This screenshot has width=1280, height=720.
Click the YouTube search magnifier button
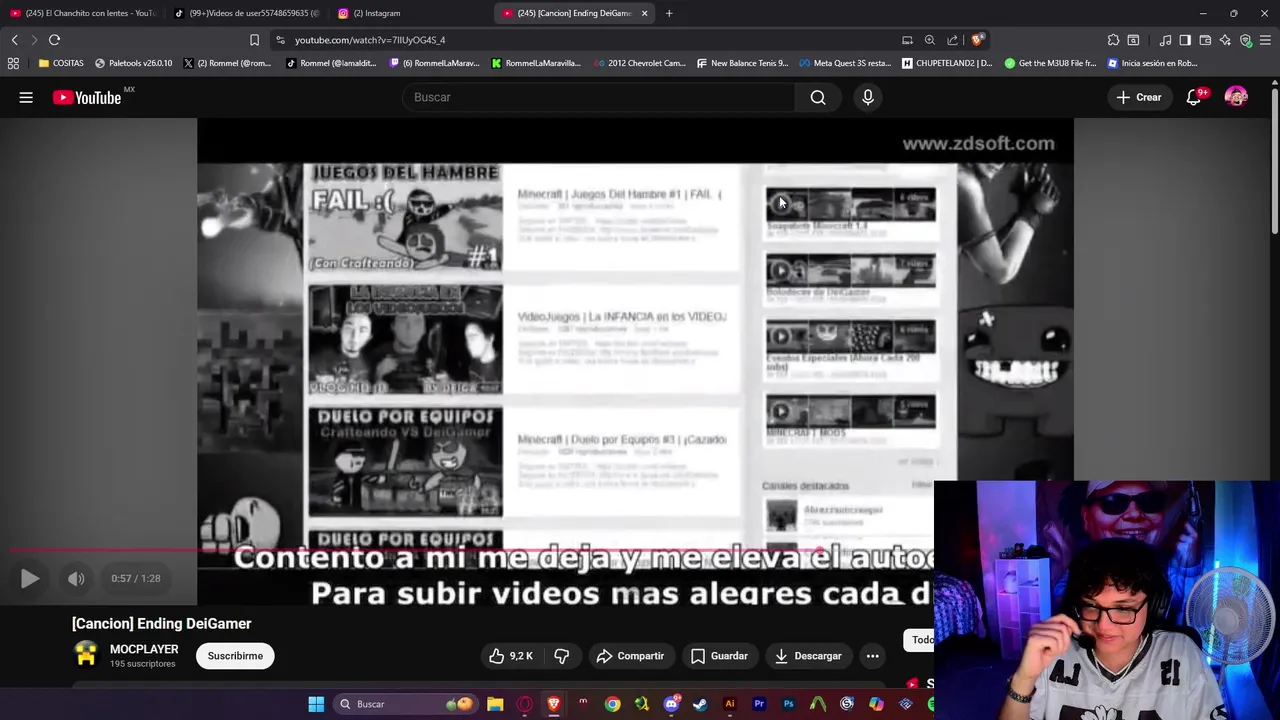click(x=818, y=97)
